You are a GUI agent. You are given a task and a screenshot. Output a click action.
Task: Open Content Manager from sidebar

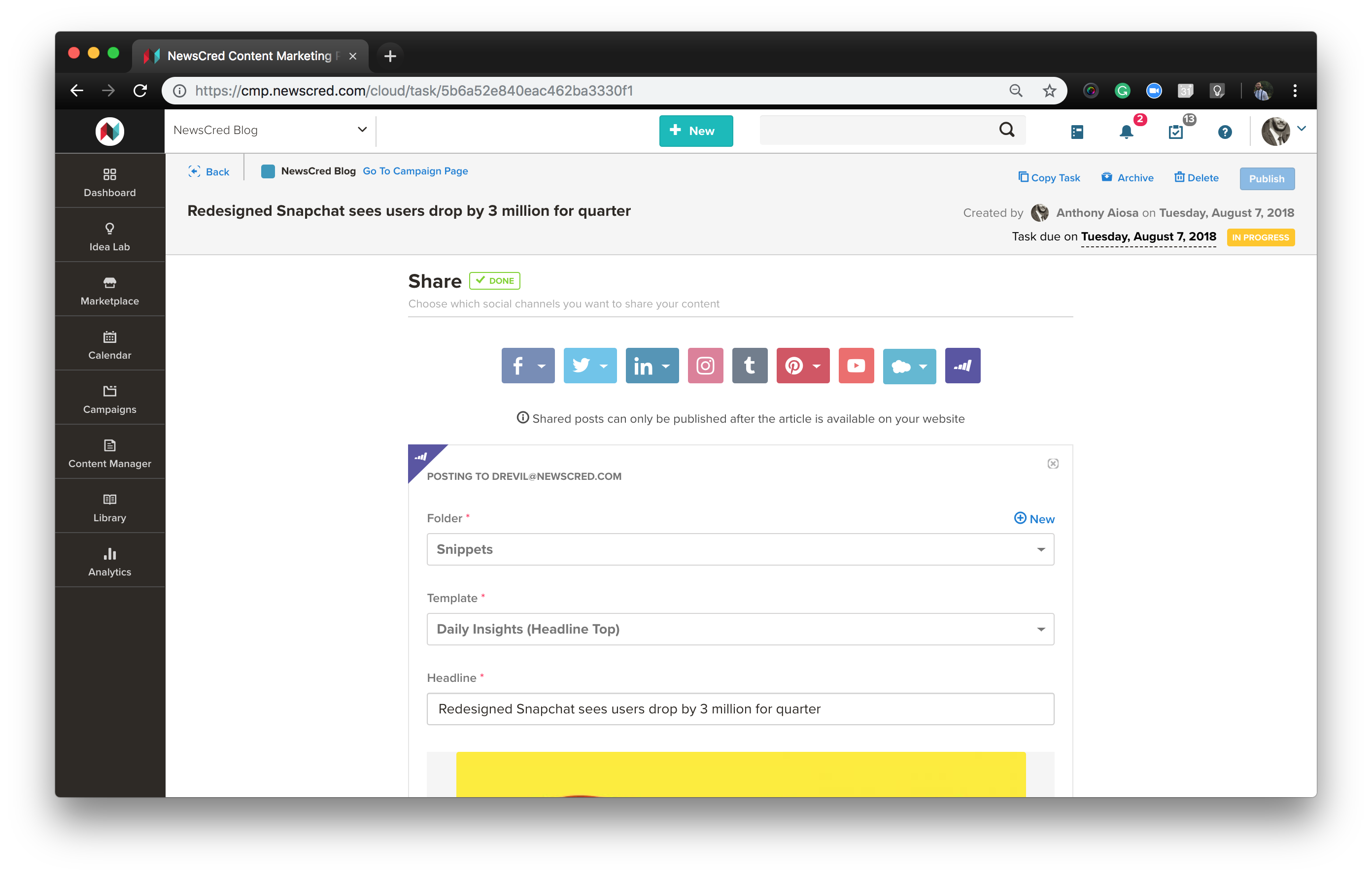(x=109, y=453)
